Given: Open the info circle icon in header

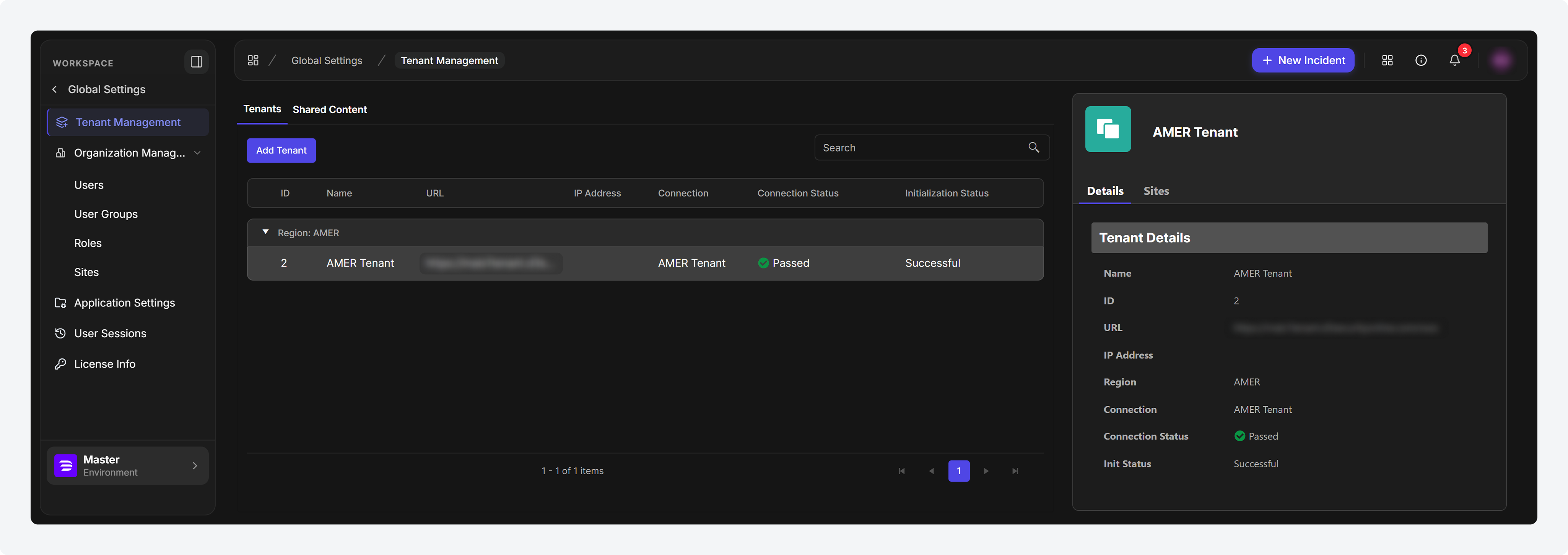Looking at the screenshot, I should (1421, 60).
